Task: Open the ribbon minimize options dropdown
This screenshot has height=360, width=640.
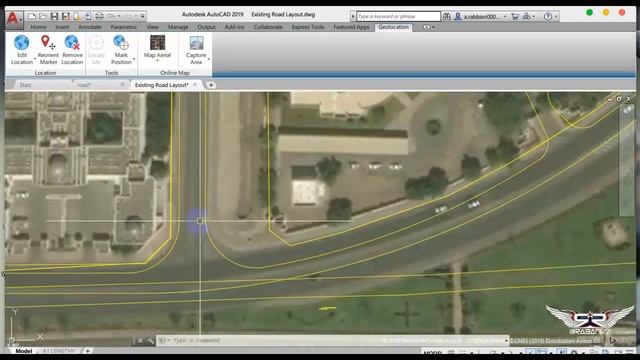Action: [433, 27]
